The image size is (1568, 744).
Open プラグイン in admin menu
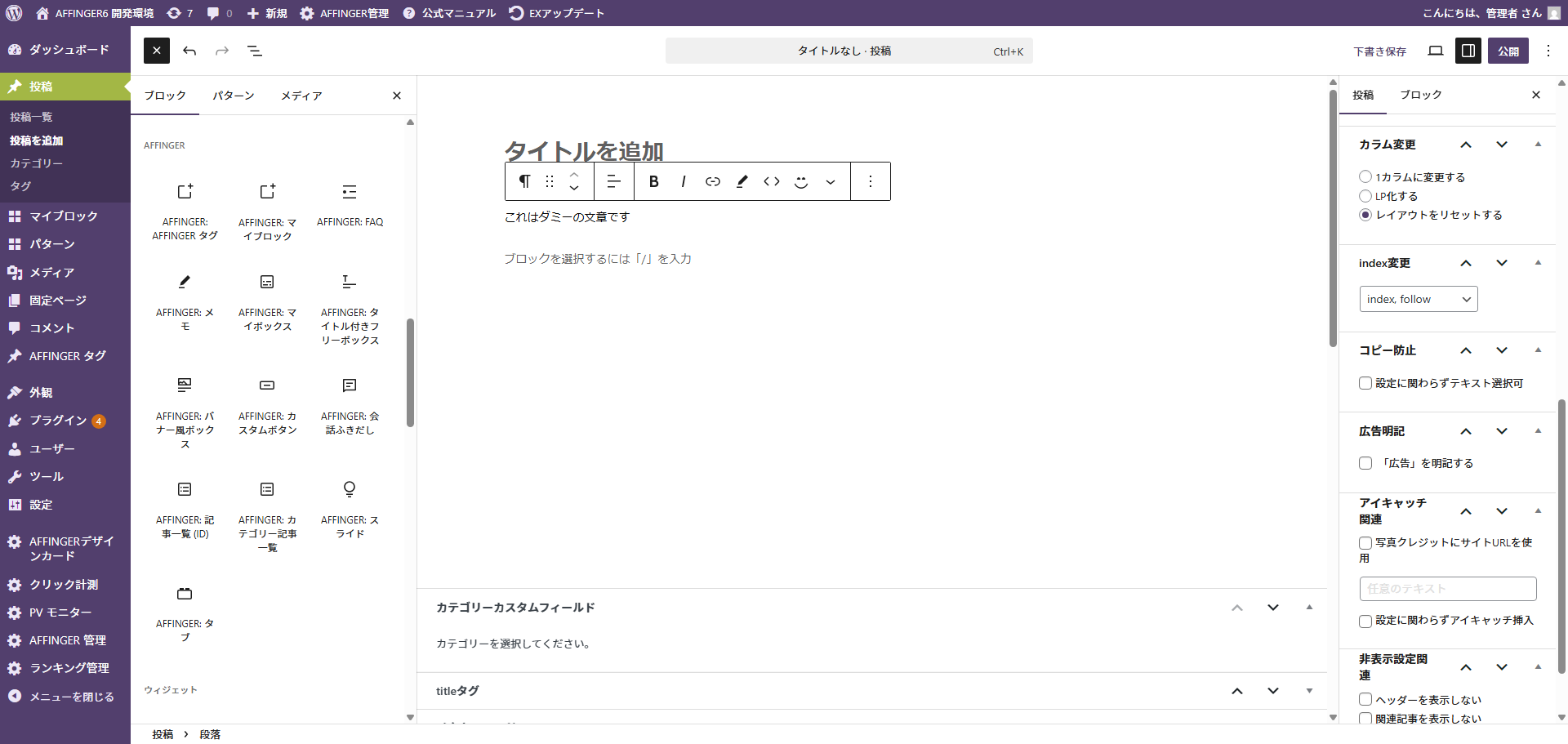(x=65, y=421)
